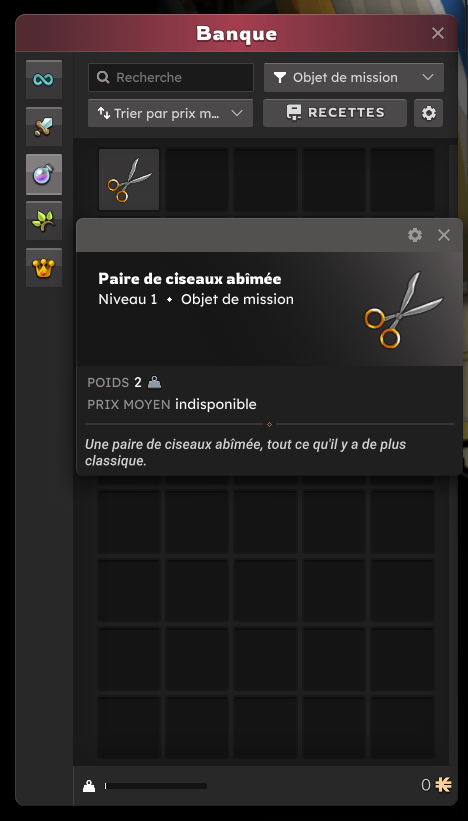Select the potion consumables category icon
Screen dimensions: 468x821
[44, 174]
